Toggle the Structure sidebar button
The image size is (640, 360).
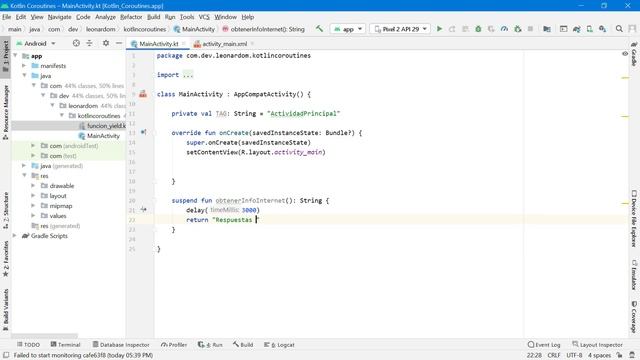[x=5, y=210]
